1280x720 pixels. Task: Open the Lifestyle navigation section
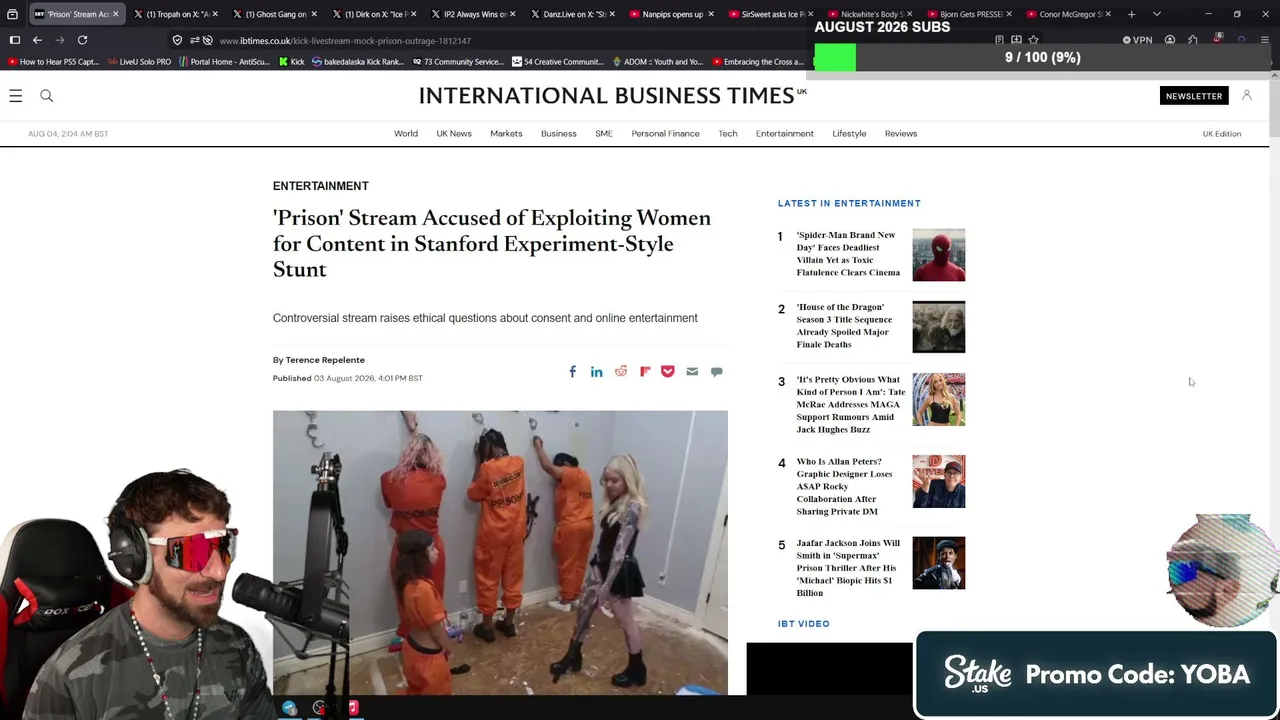click(849, 134)
